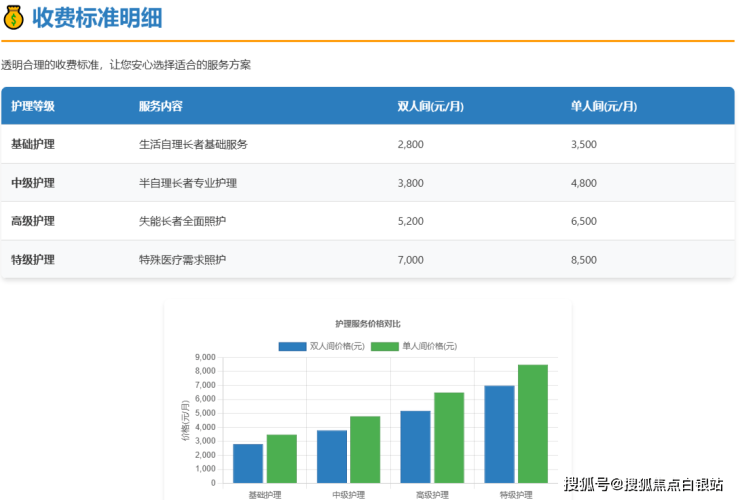Screen dimensions: 740x500
Task: Click the blue legend color swatch
Action: pos(292,346)
